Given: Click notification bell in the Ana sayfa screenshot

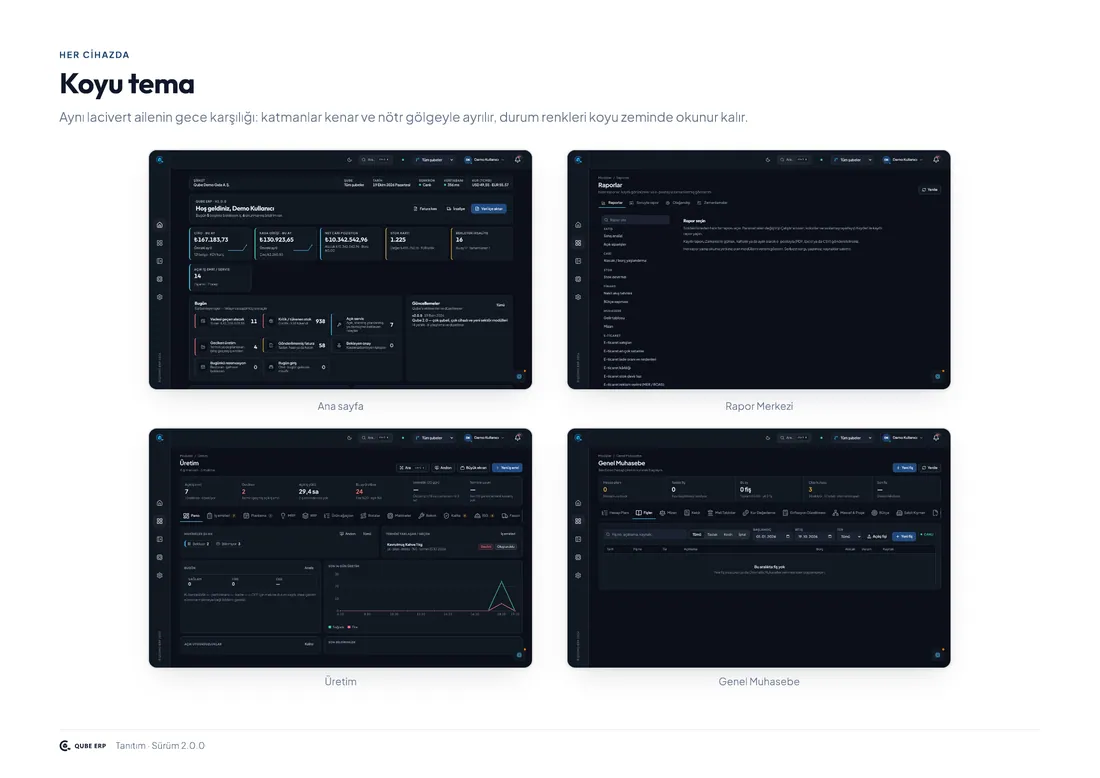Looking at the screenshot, I should coord(518,160).
